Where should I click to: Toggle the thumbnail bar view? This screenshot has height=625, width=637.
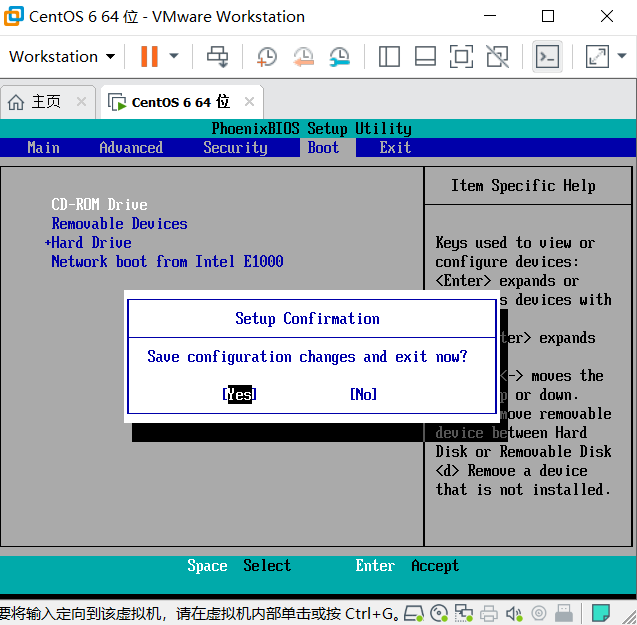[x=425, y=56]
